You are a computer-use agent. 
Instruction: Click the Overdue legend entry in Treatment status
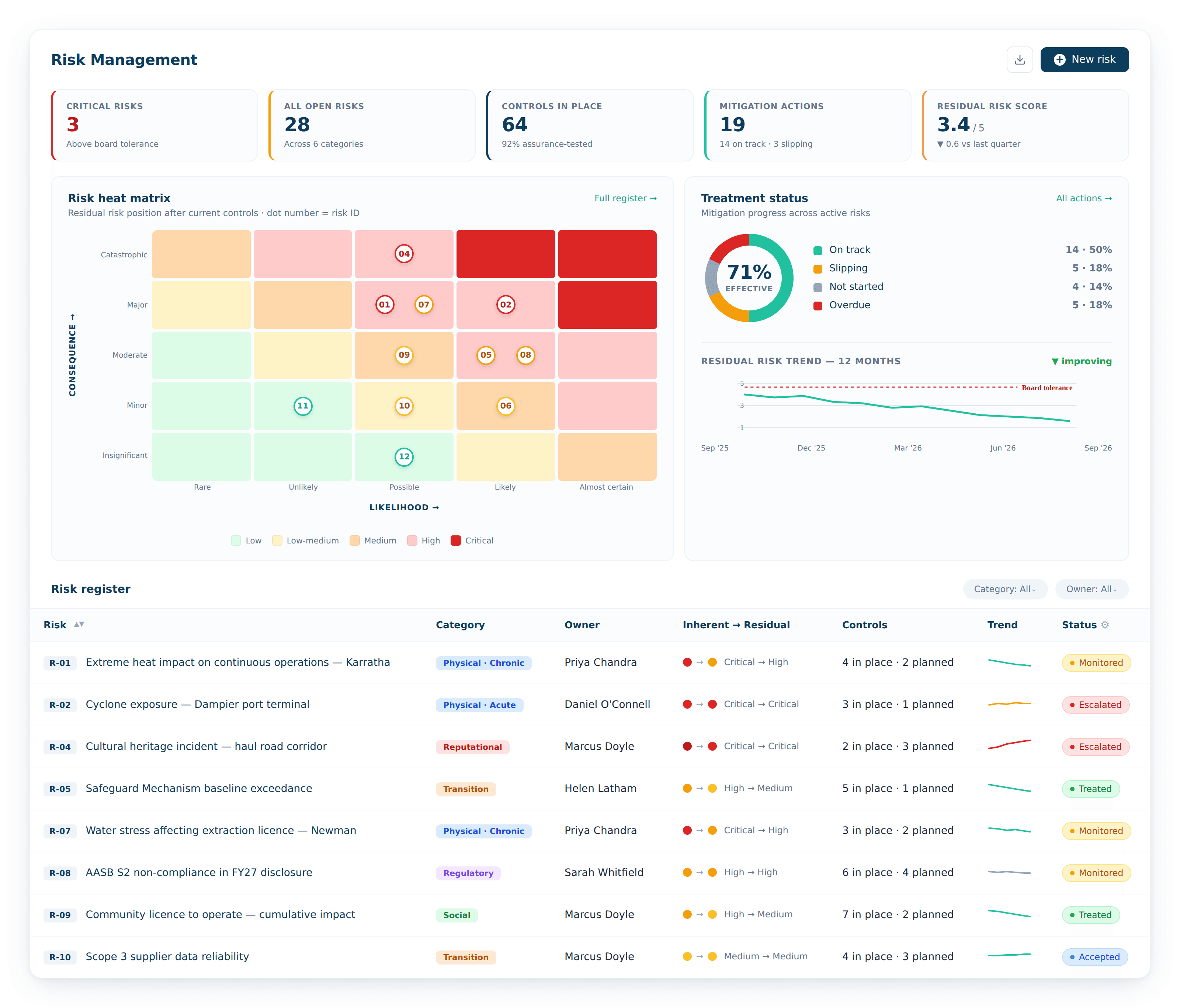tap(962, 305)
